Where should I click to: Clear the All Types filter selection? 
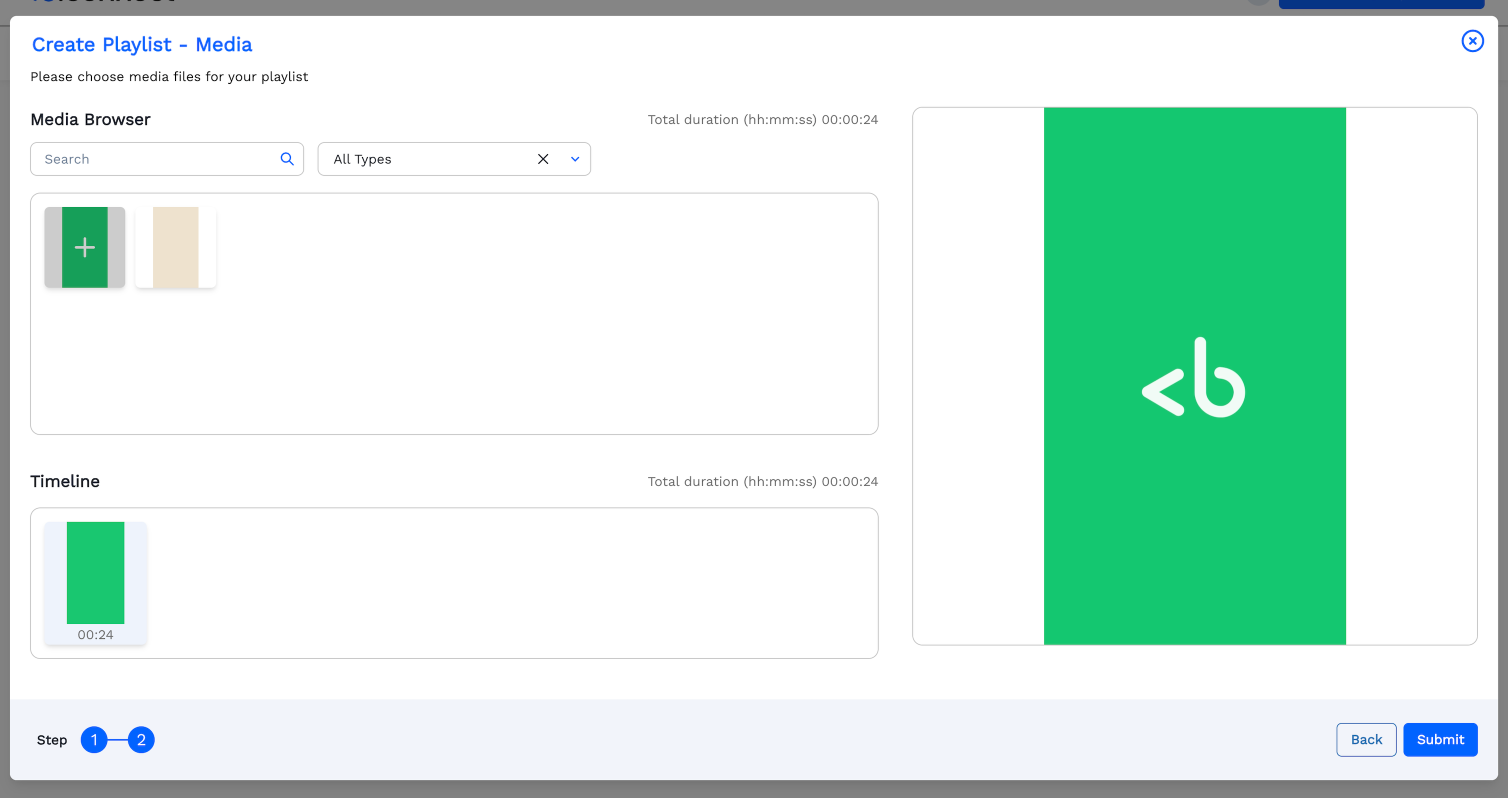click(543, 159)
